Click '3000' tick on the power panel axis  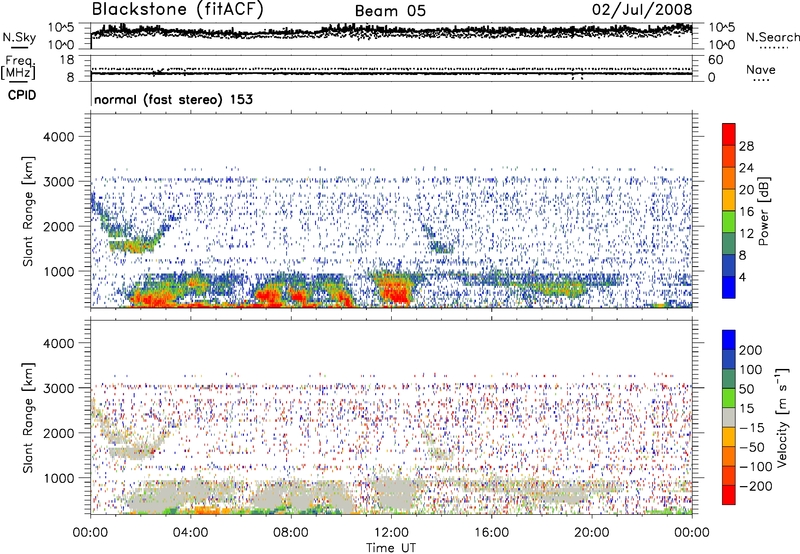59,182
